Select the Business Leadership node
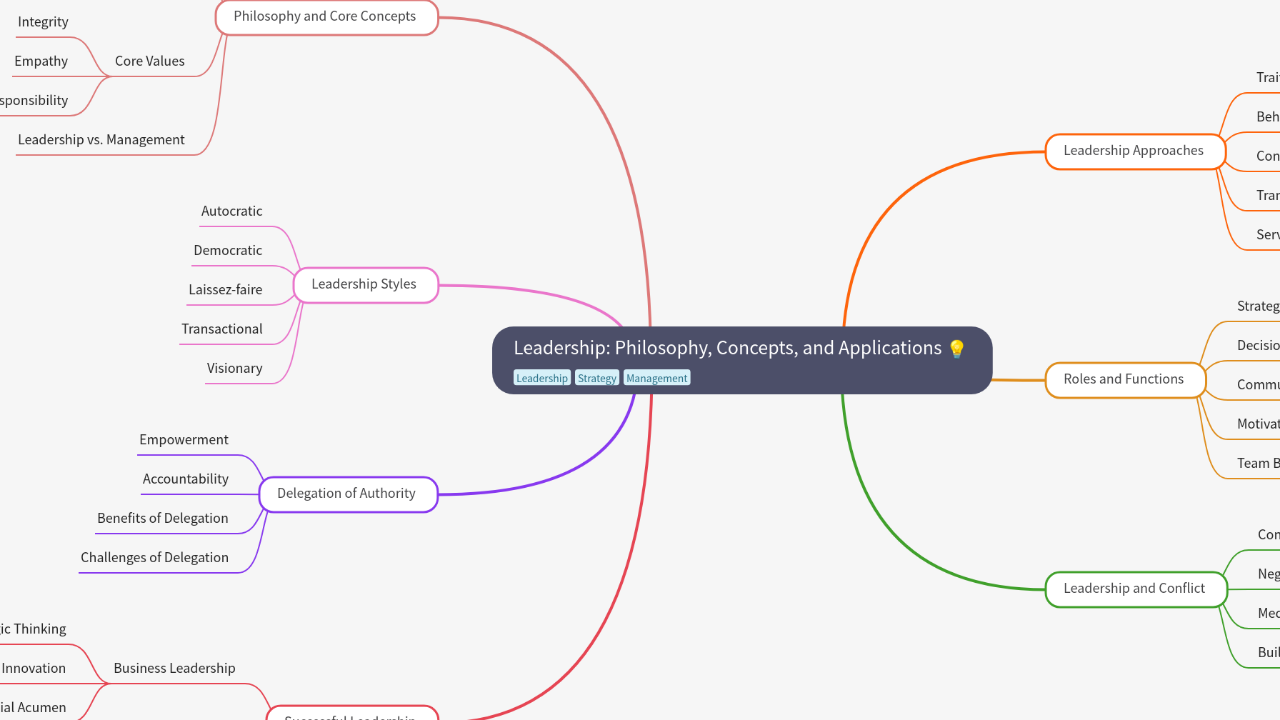 (175, 668)
